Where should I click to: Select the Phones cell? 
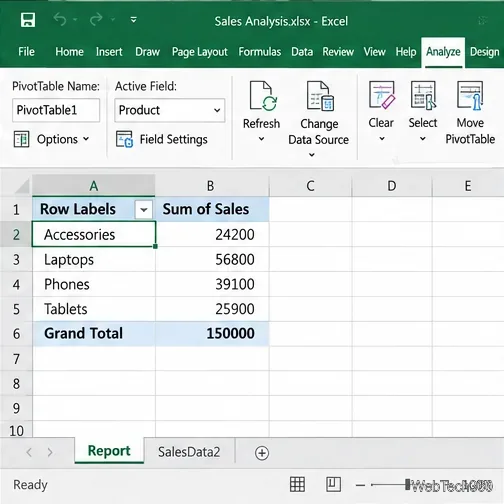94,284
